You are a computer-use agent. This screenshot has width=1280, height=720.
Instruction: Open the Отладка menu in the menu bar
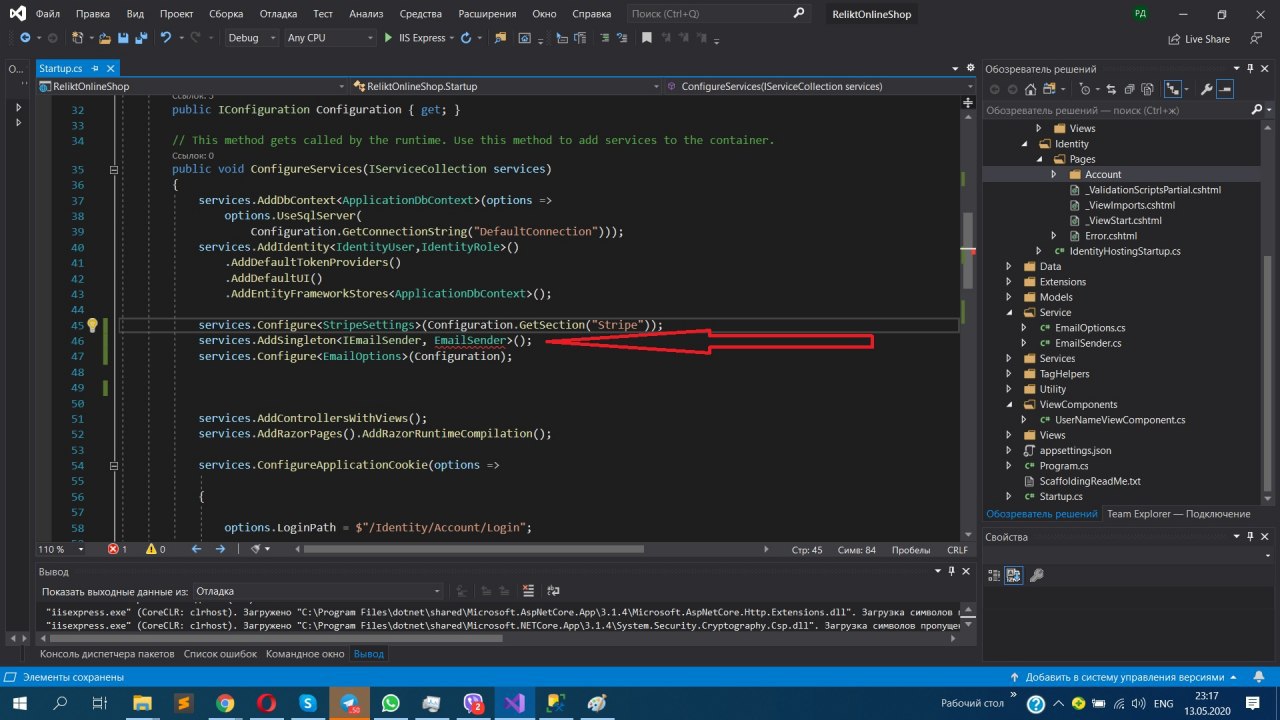pos(278,15)
